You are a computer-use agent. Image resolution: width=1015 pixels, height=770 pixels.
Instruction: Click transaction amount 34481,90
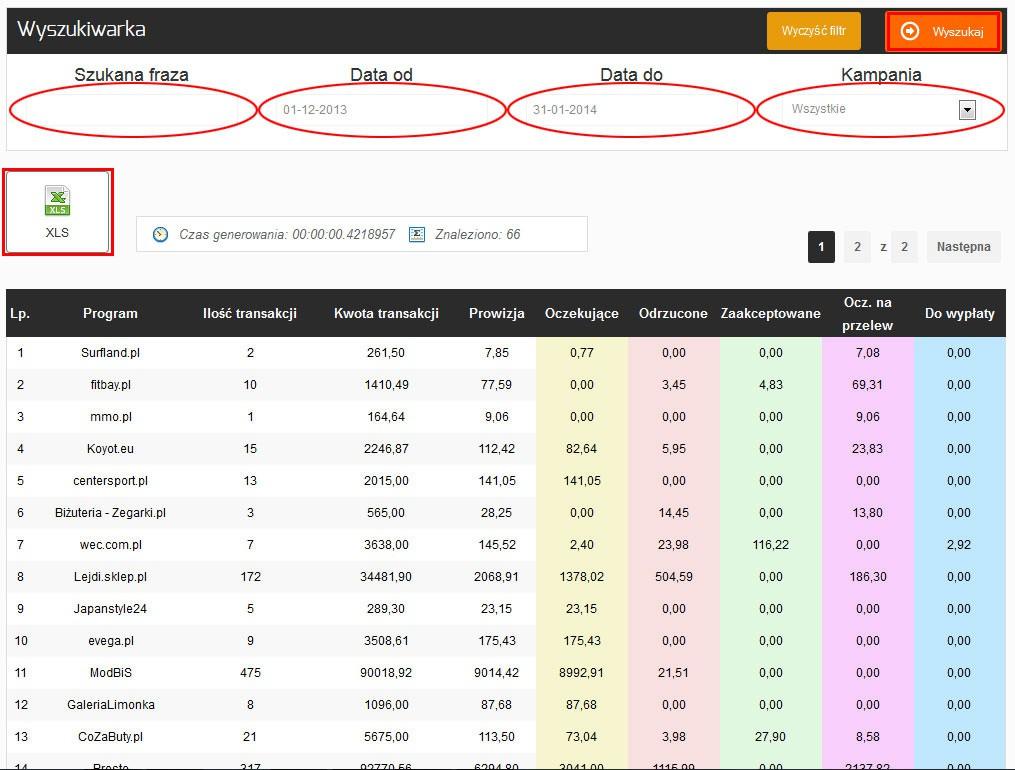(x=386, y=577)
